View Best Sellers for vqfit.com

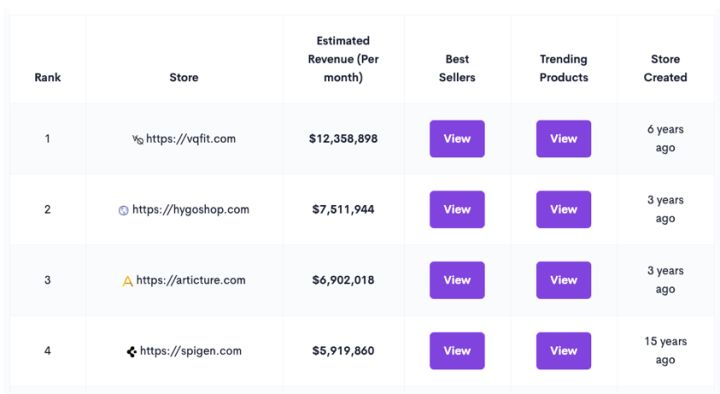click(x=457, y=139)
